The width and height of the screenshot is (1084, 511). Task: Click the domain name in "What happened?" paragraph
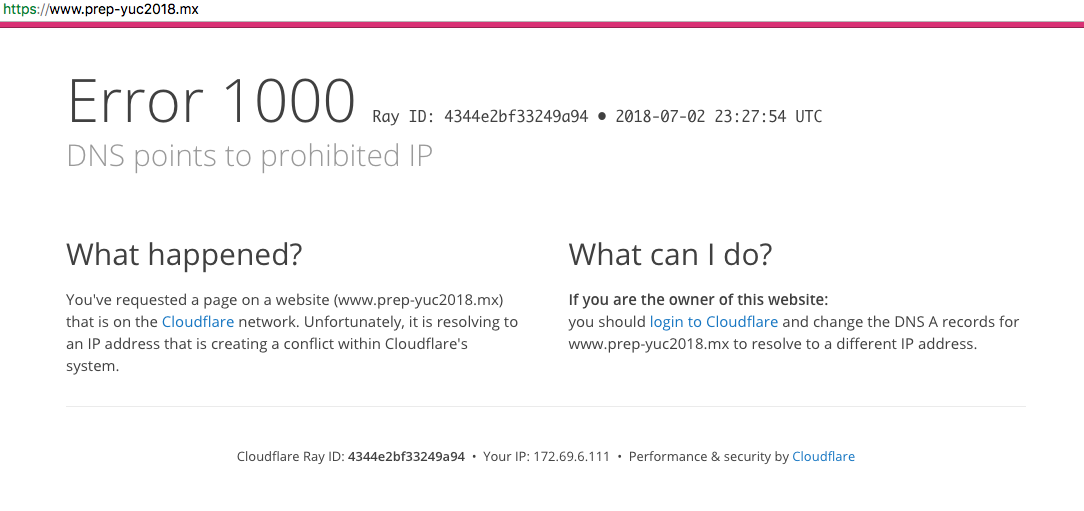pyautogui.click(x=418, y=300)
